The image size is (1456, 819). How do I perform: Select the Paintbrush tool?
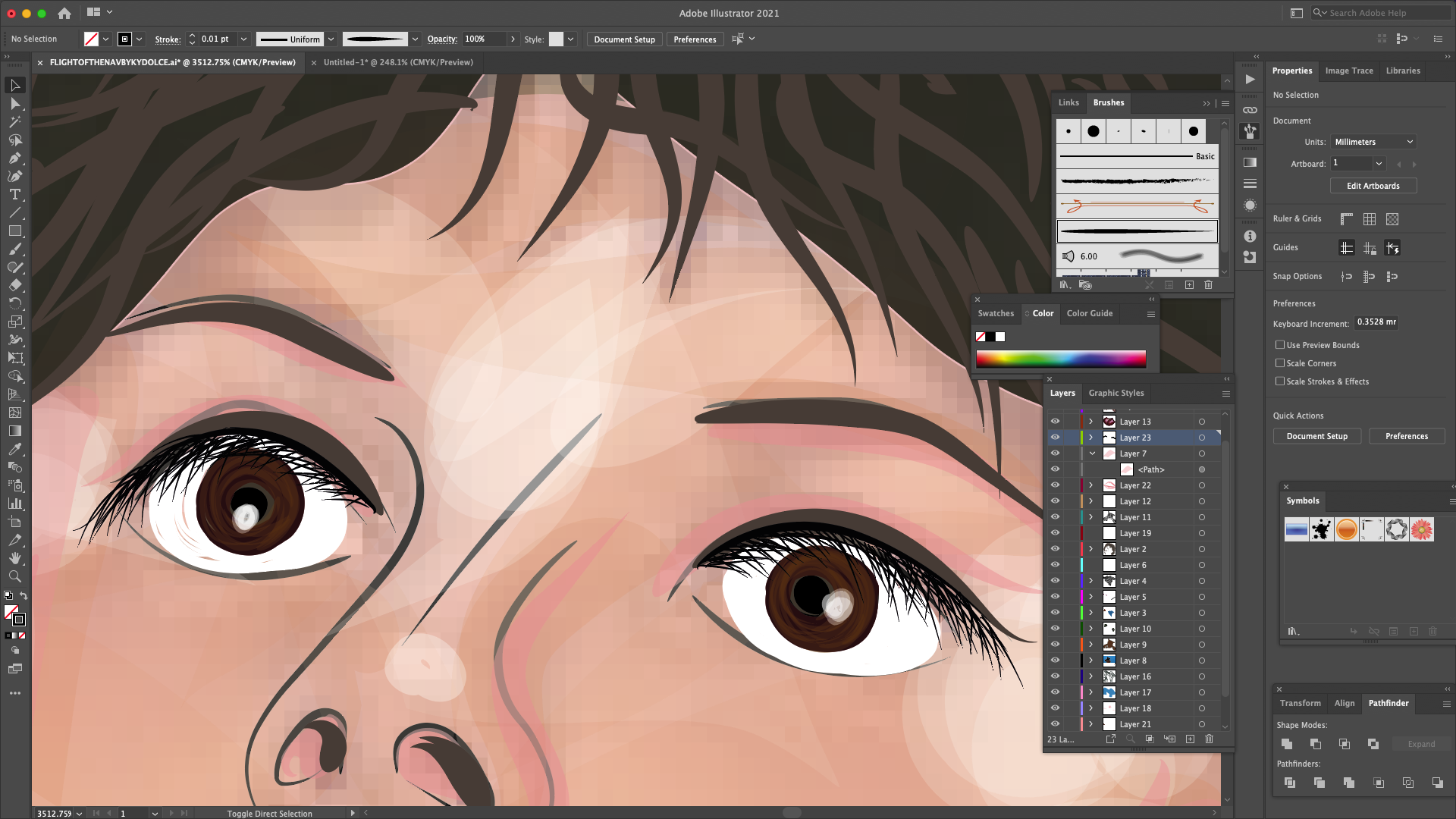pyautogui.click(x=14, y=249)
